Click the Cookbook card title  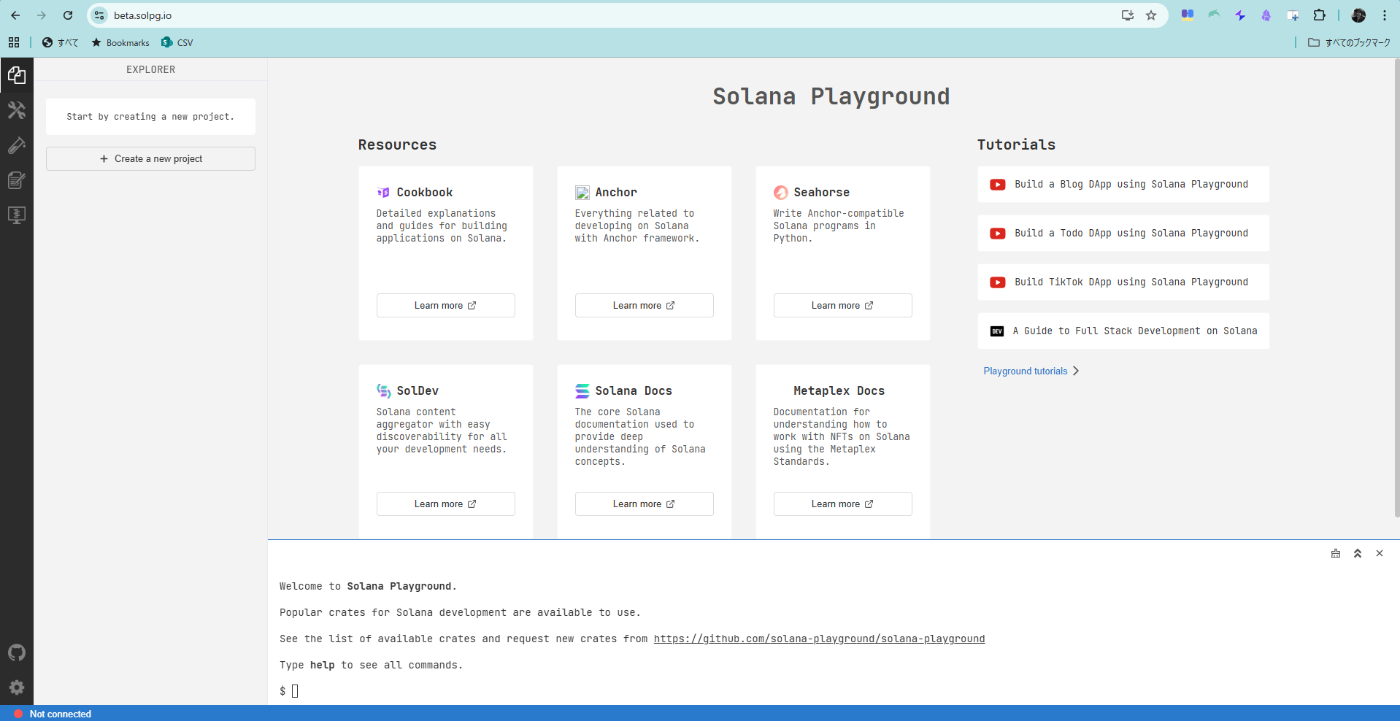pyautogui.click(x=424, y=192)
